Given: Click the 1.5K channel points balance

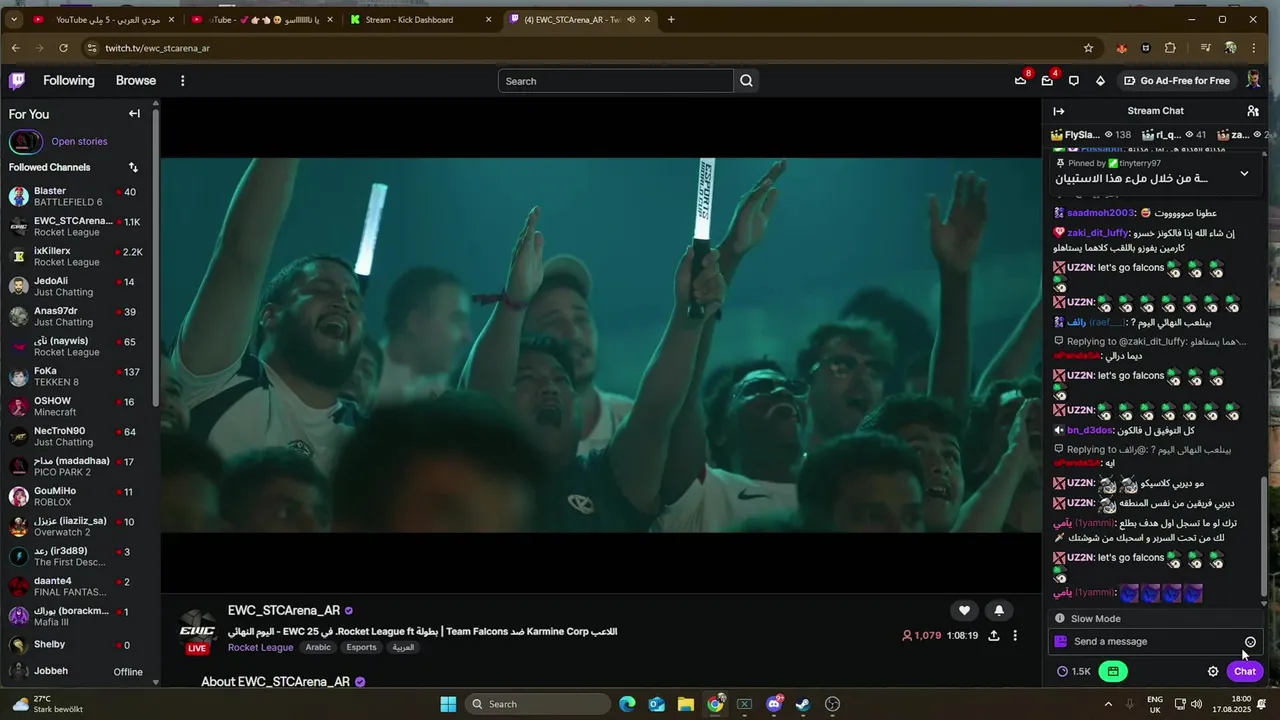Looking at the screenshot, I should pyautogui.click(x=1074, y=672).
